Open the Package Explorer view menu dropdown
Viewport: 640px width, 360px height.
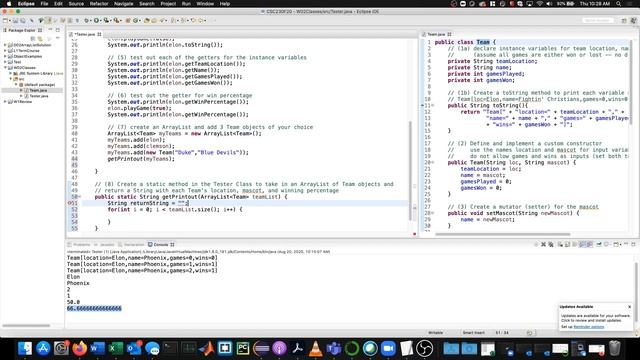coord(58,38)
